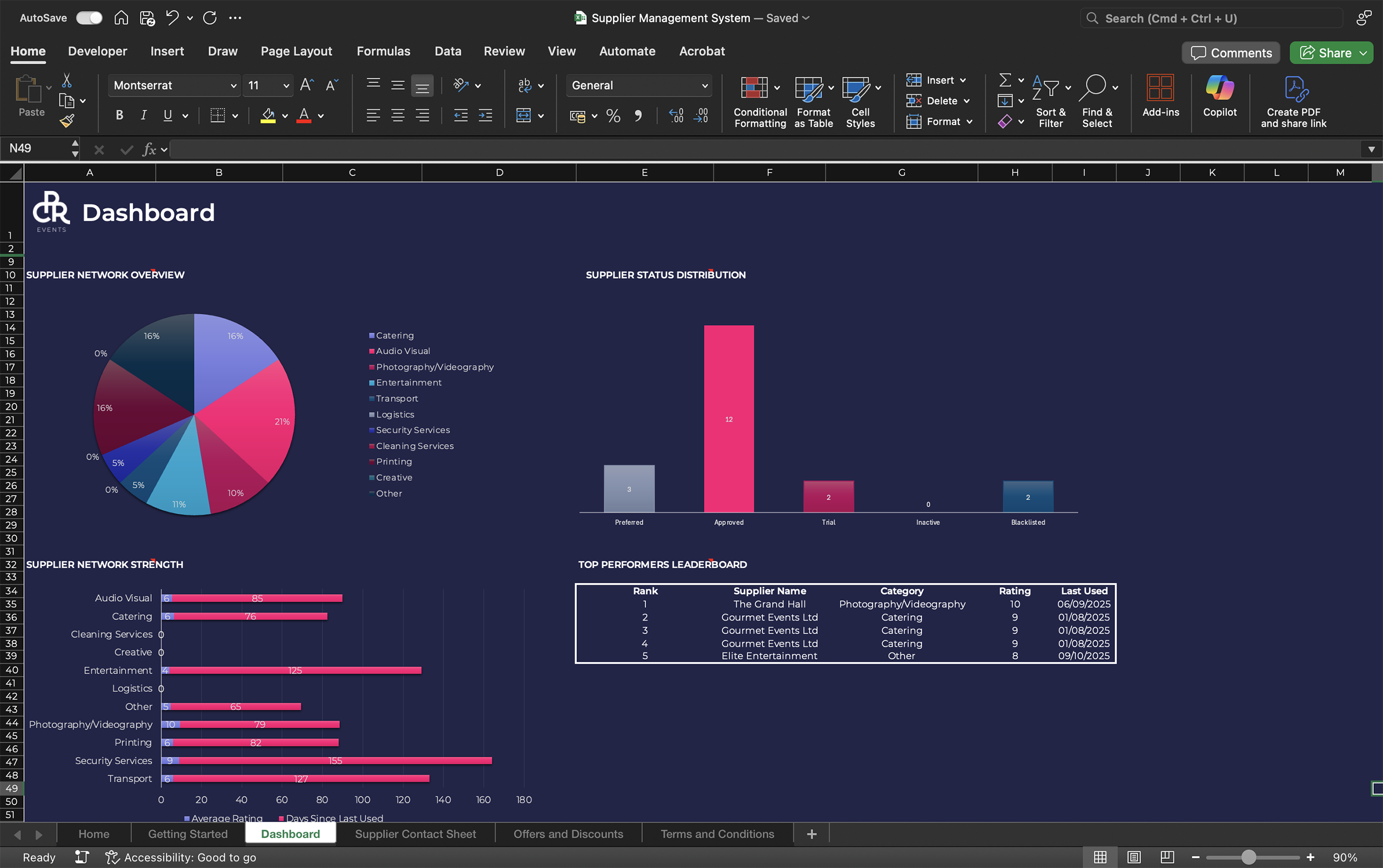This screenshot has width=1383, height=868.
Task: Click the Format Painter brush icon
Action: click(x=67, y=120)
